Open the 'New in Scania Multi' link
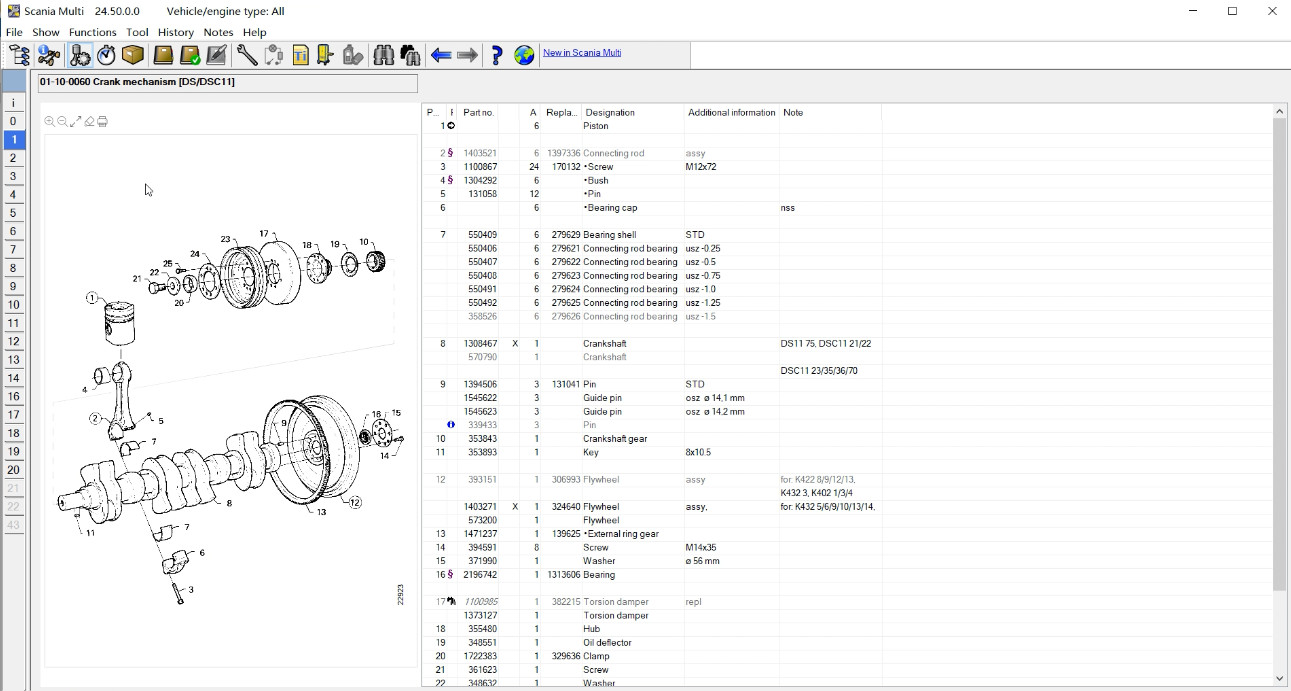Viewport: 1291px width, 691px height. click(x=582, y=52)
